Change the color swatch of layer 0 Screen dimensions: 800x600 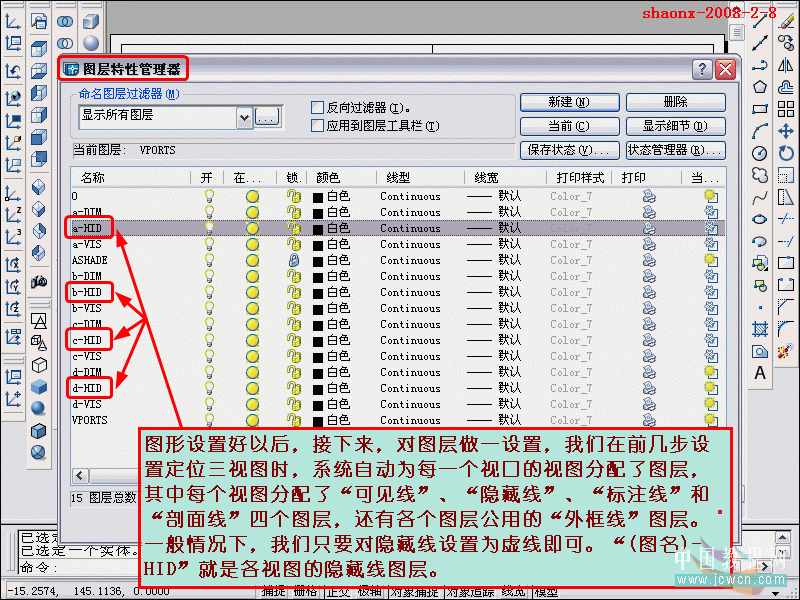pos(318,196)
